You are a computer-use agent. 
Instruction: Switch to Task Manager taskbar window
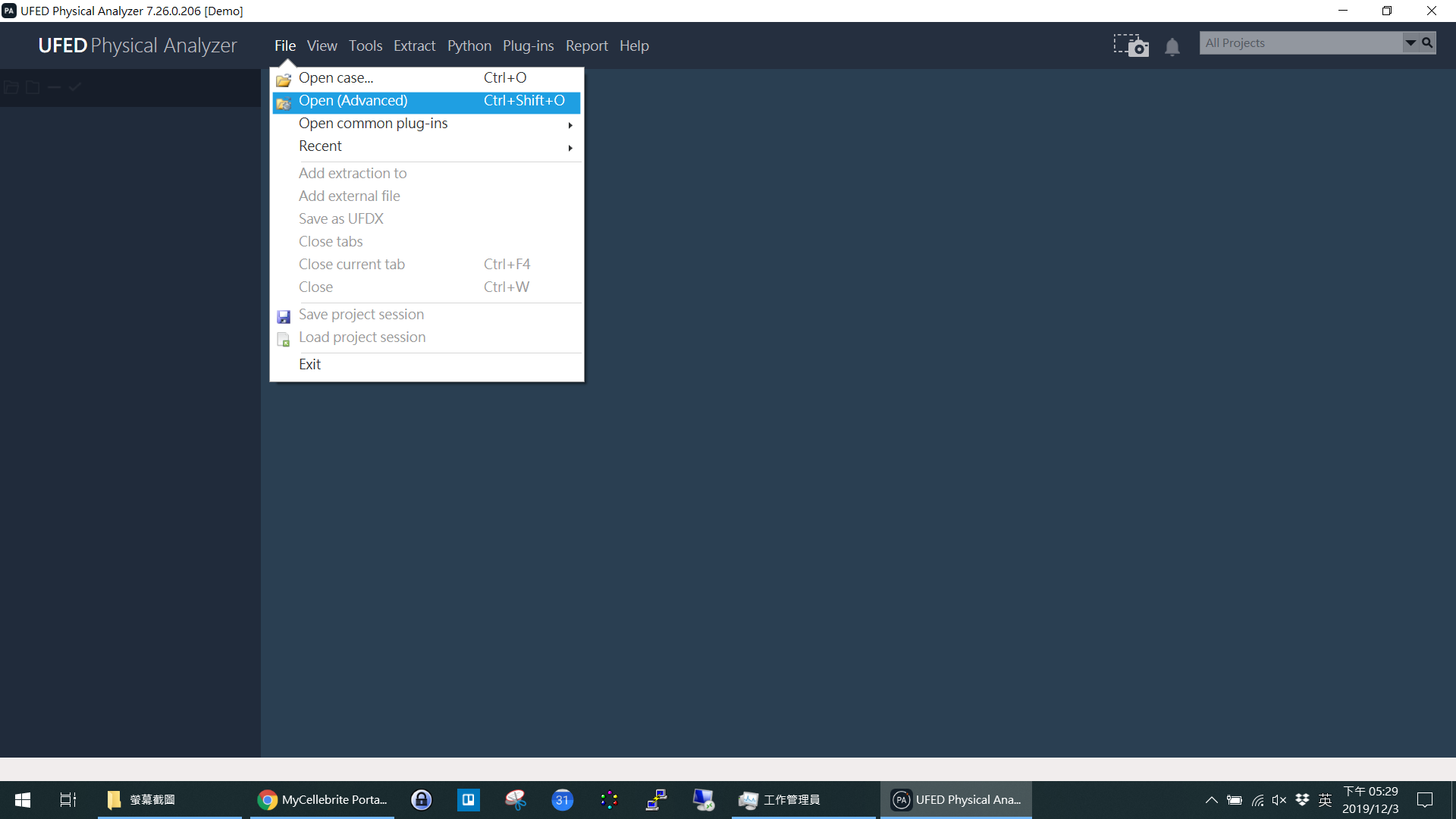point(803,800)
